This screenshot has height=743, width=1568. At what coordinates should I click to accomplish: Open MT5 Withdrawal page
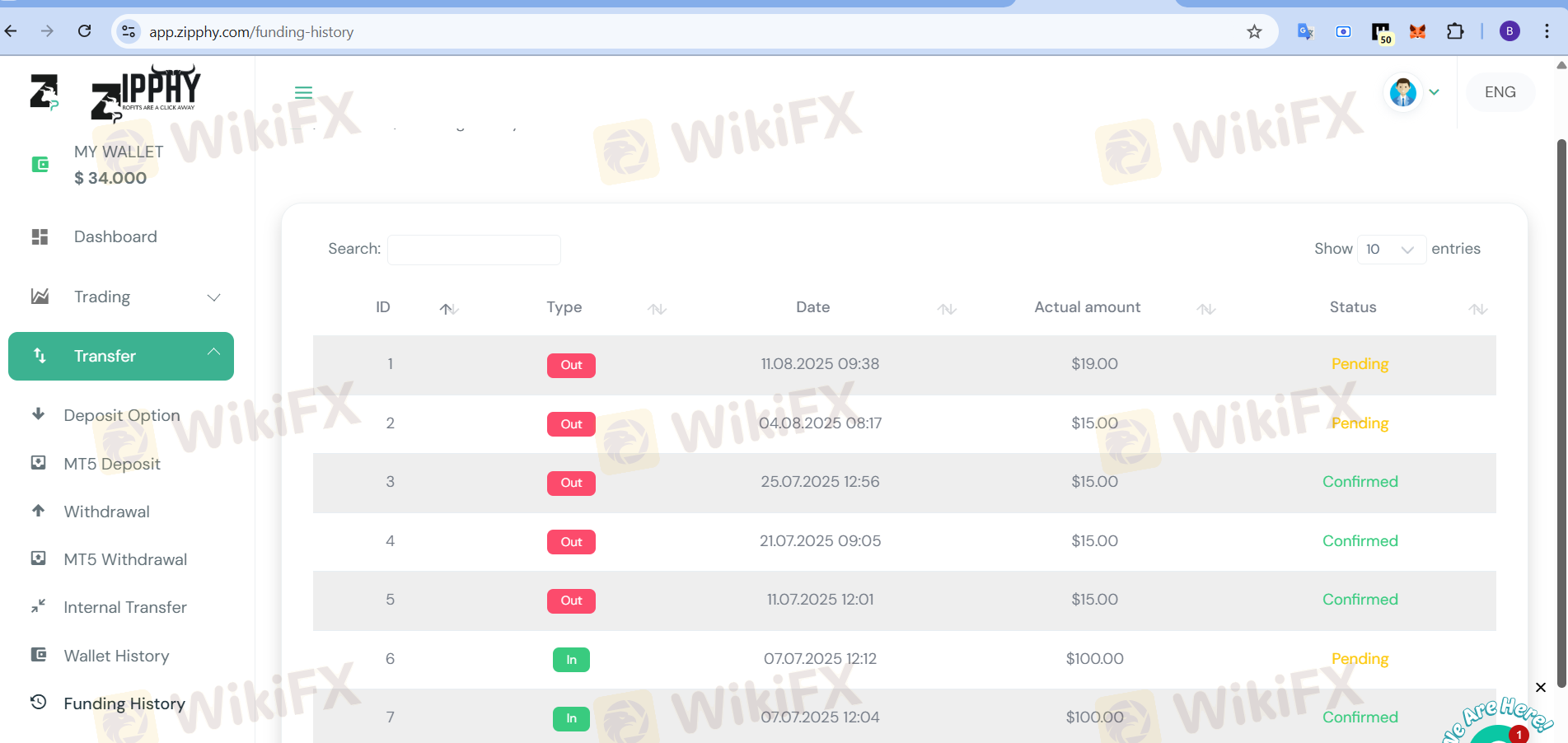[x=125, y=559]
